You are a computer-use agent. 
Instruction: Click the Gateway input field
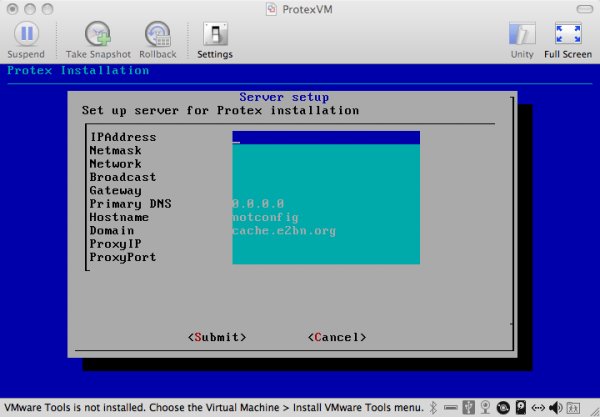click(326, 191)
